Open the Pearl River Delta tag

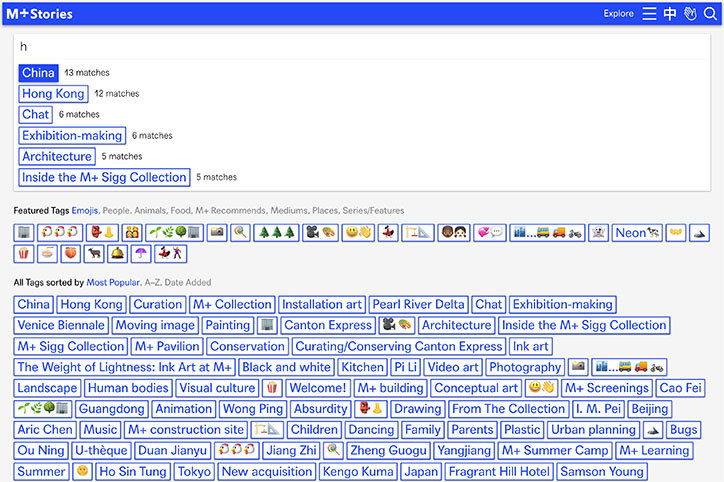tap(418, 304)
